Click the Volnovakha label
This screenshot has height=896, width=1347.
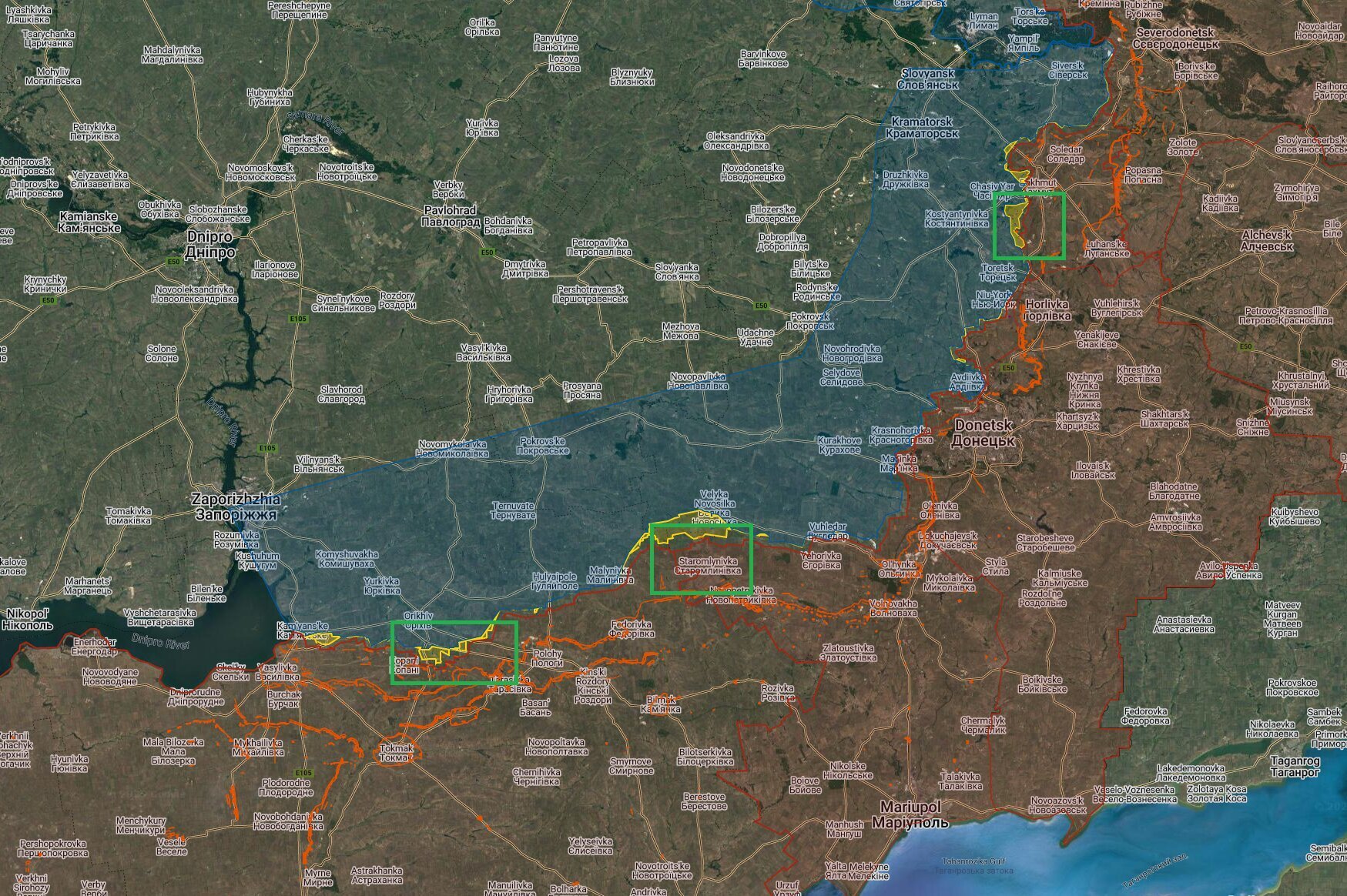tap(893, 608)
